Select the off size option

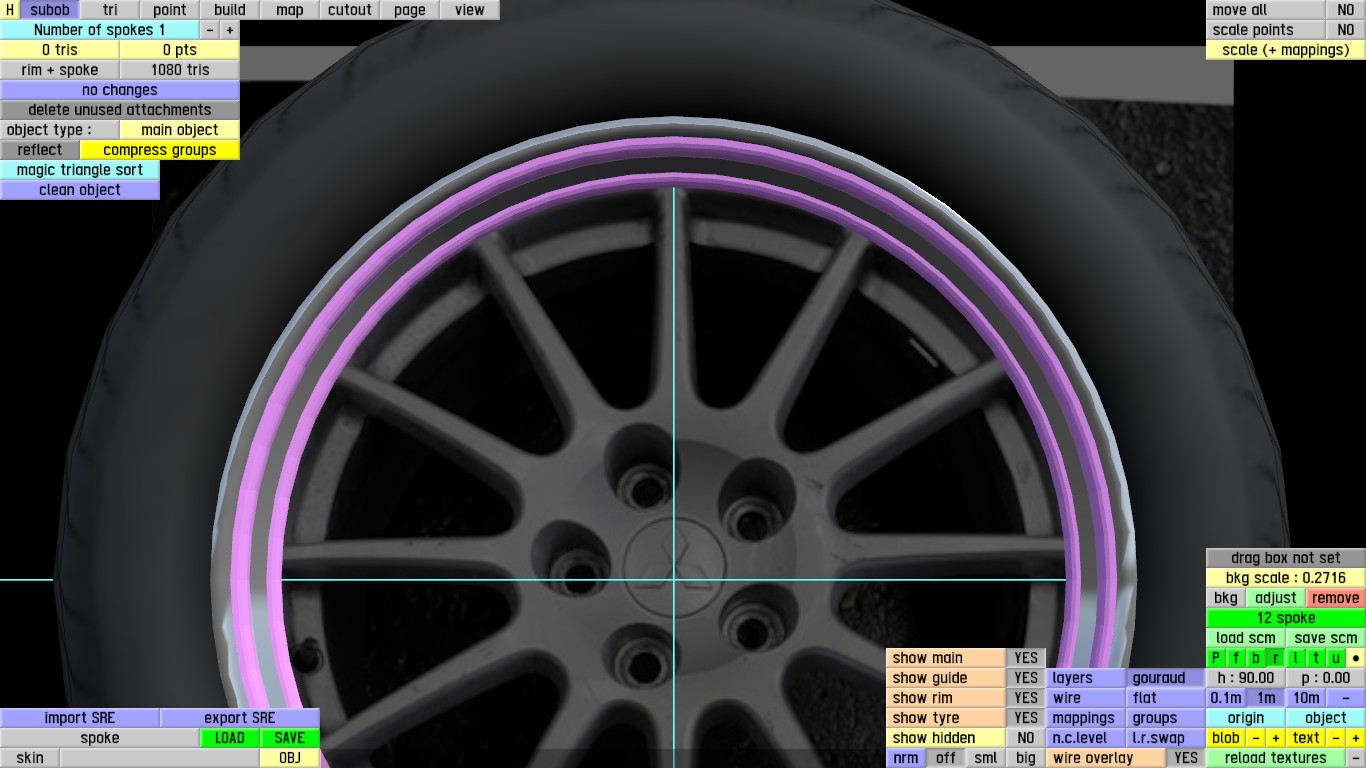click(946, 758)
